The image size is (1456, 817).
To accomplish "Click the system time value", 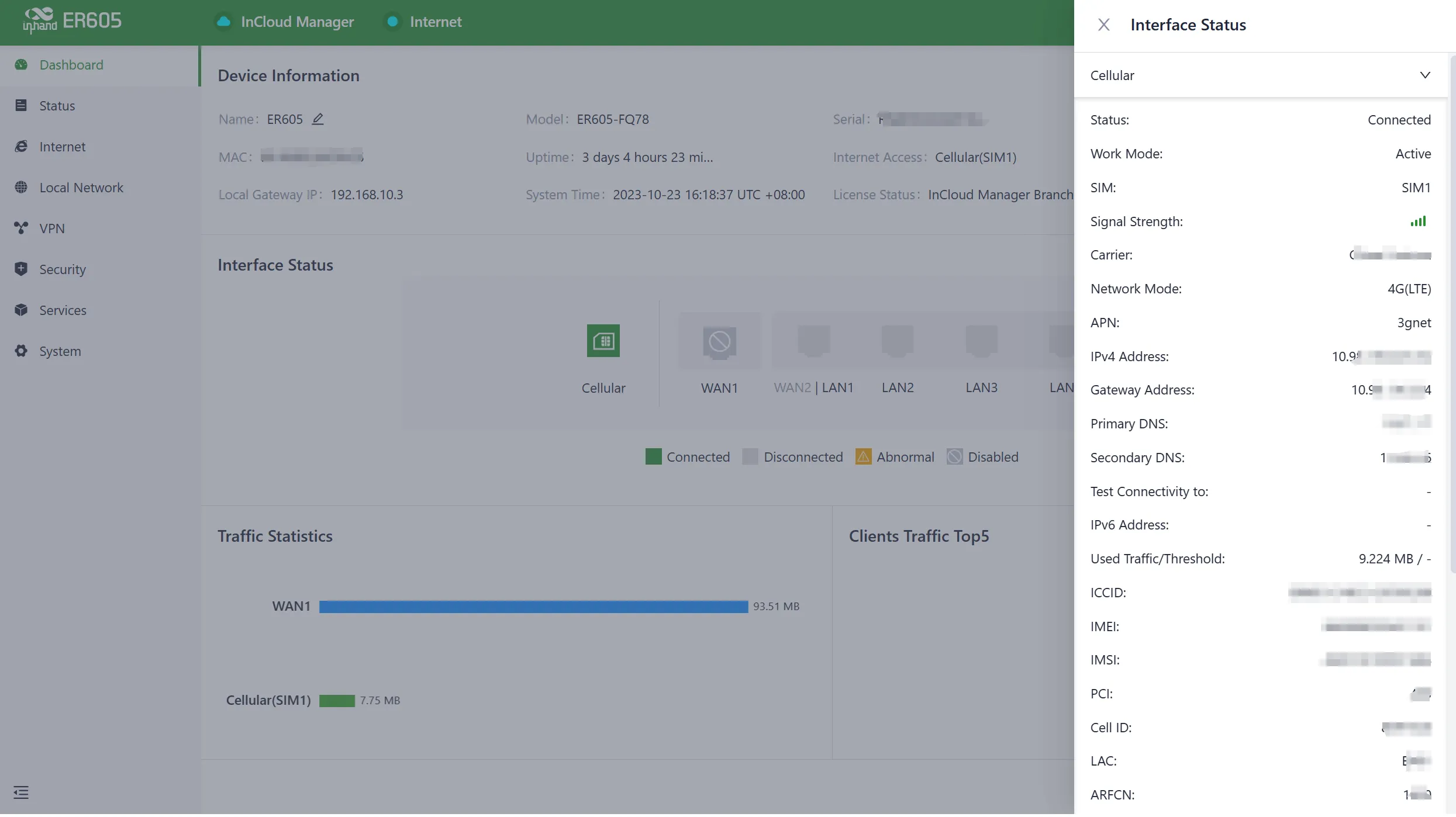I will click(709, 195).
